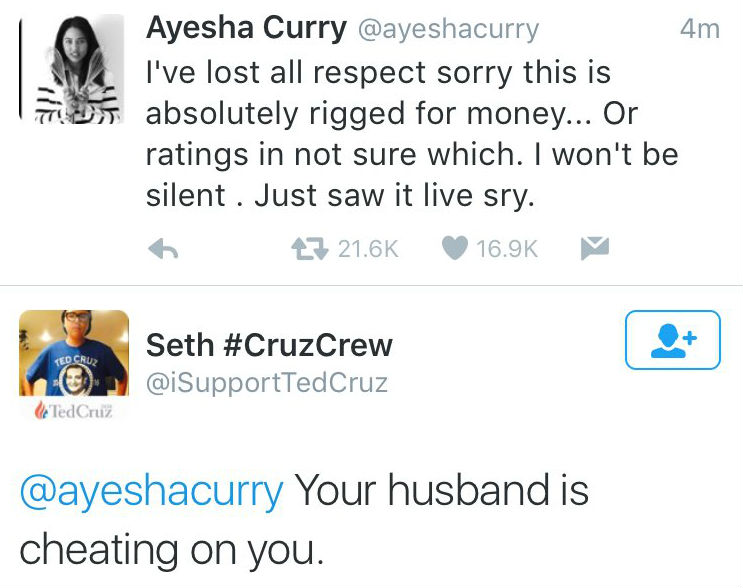Follow Seth #CruzCrew with follow button

(x=672, y=341)
